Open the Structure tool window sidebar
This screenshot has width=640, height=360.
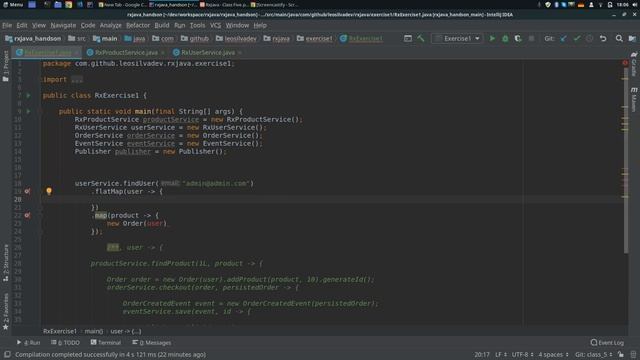(6, 263)
